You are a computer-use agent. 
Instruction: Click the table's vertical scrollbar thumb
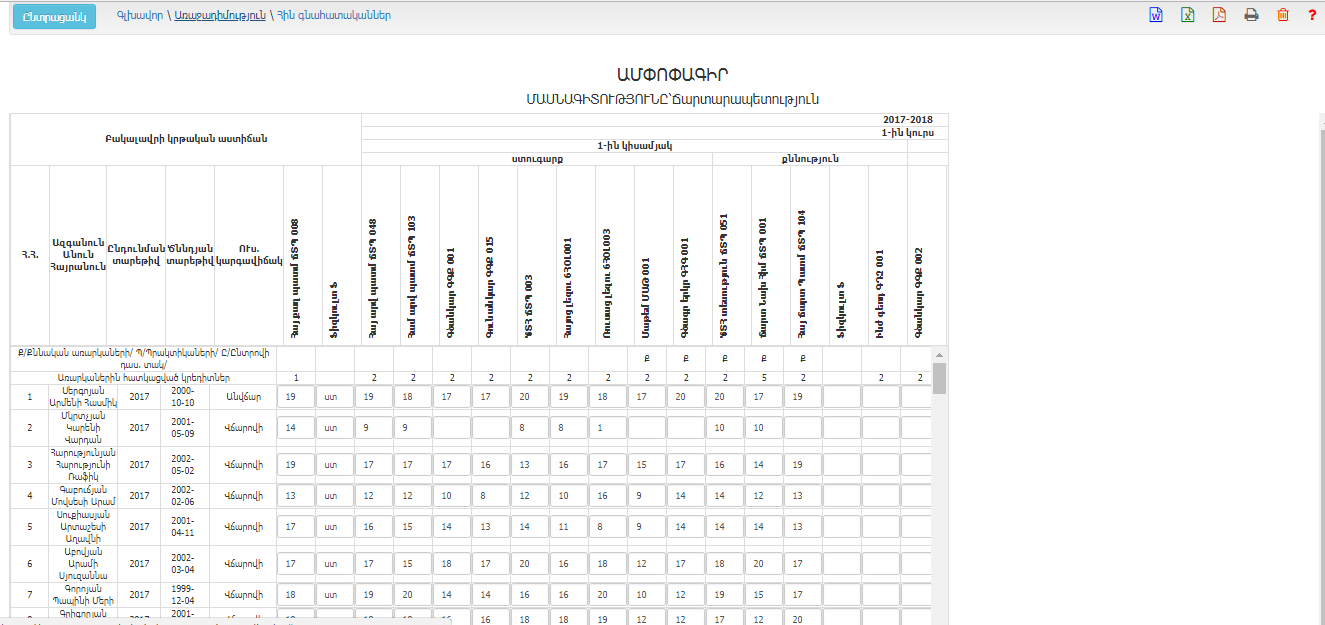(939, 379)
